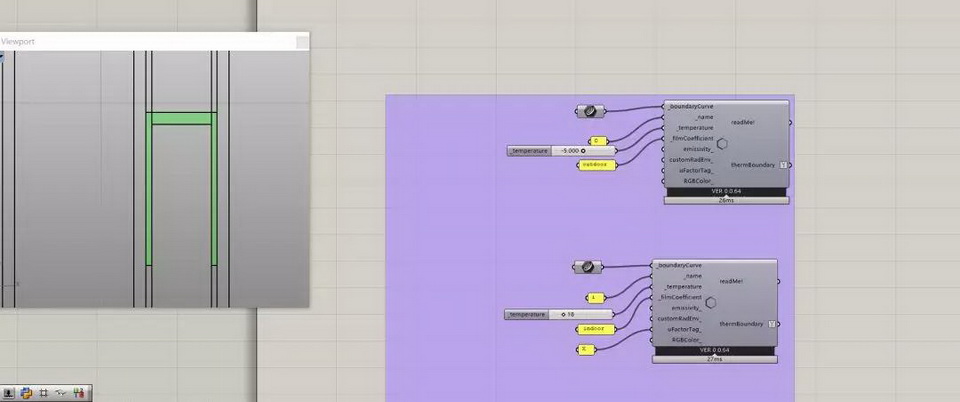This screenshot has width=960, height=402.
Task: Click the wire-shaped icon in bottom toolbar
Action: 59,394
